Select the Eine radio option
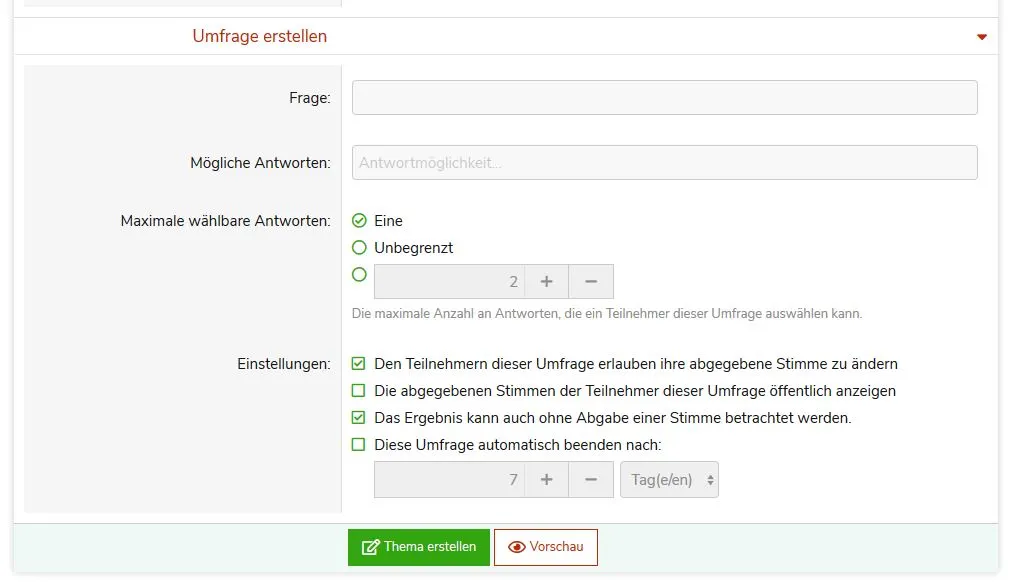Image resolution: width=1018 pixels, height=586 pixels. pyautogui.click(x=360, y=221)
